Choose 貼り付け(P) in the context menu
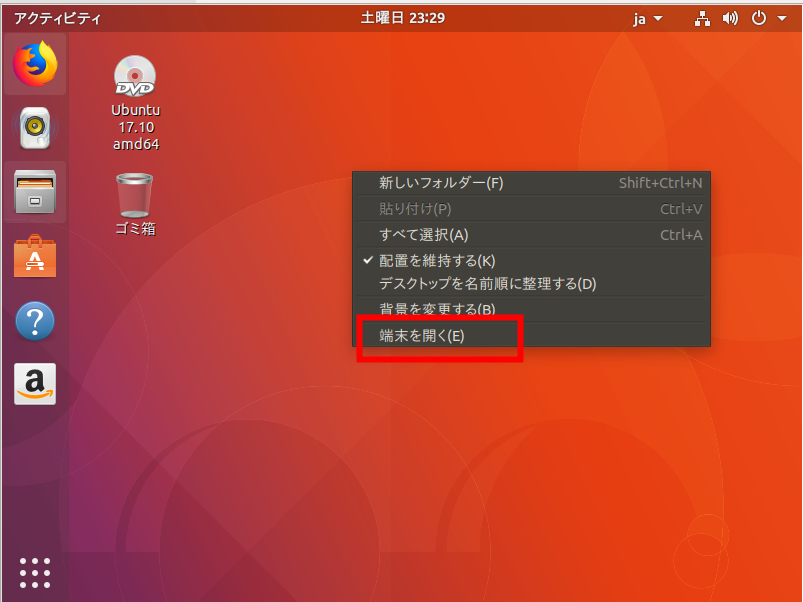The image size is (803, 602). tap(531, 209)
